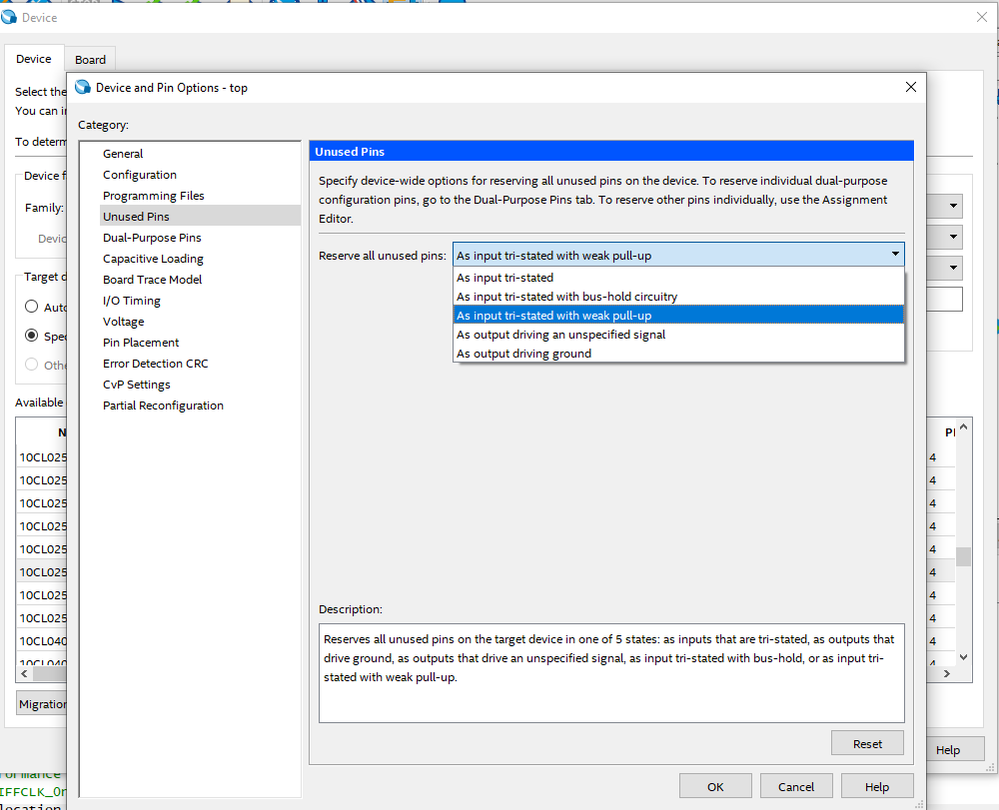
Task: Select the Specific device radio button
Action: pyautogui.click(x=31, y=335)
